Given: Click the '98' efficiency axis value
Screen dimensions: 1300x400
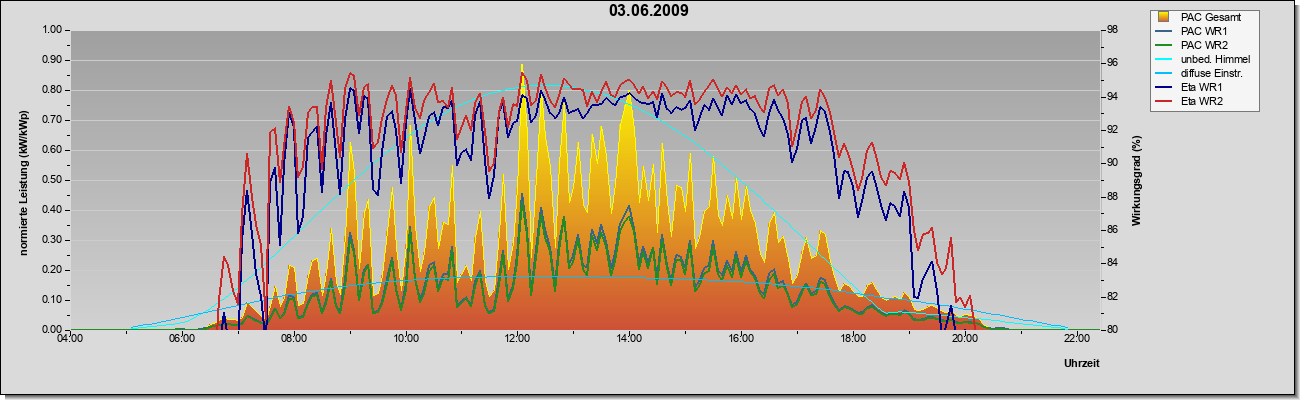Looking at the screenshot, I should coord(1111,30).
